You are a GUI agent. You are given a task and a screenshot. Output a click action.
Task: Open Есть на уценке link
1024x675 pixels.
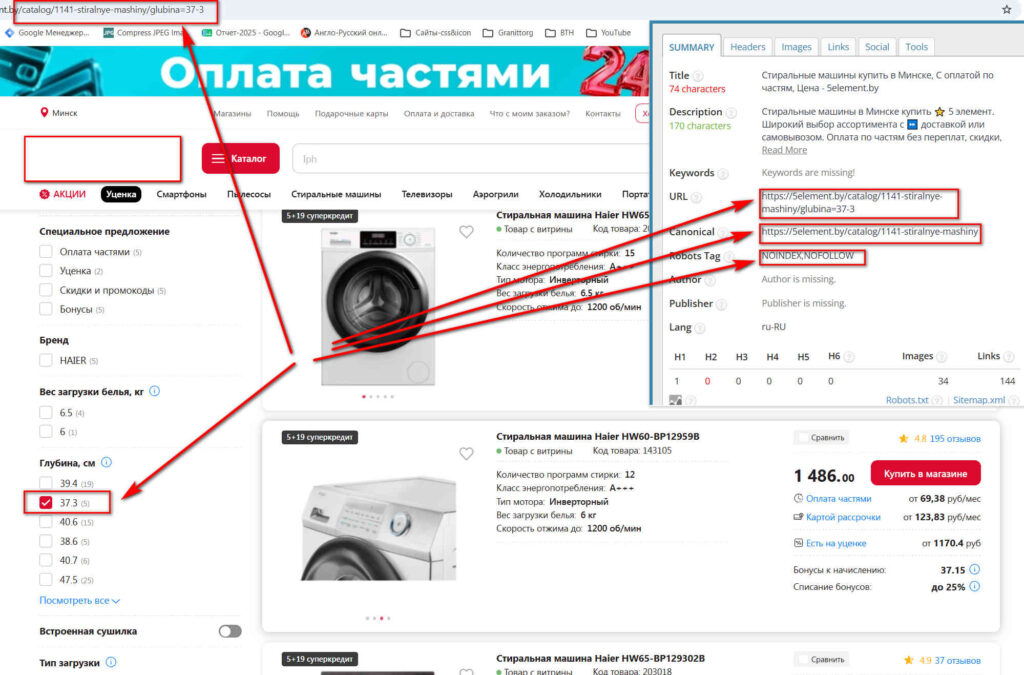[835, 542]
